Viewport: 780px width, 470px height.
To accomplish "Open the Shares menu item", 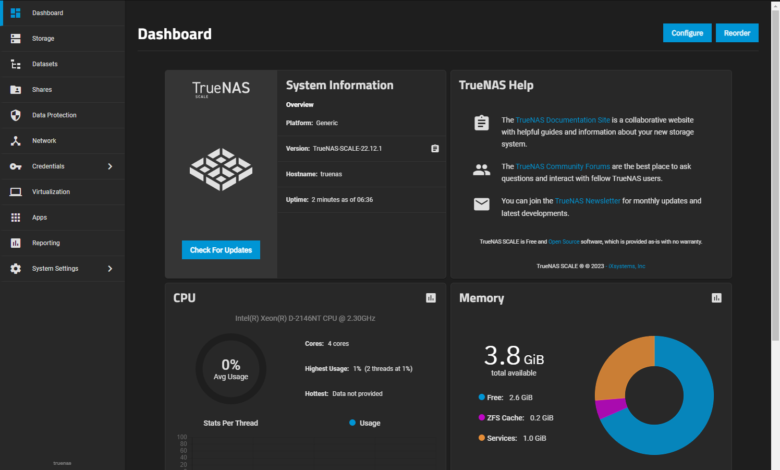I will pyautogui.click(x=63, y=90).
